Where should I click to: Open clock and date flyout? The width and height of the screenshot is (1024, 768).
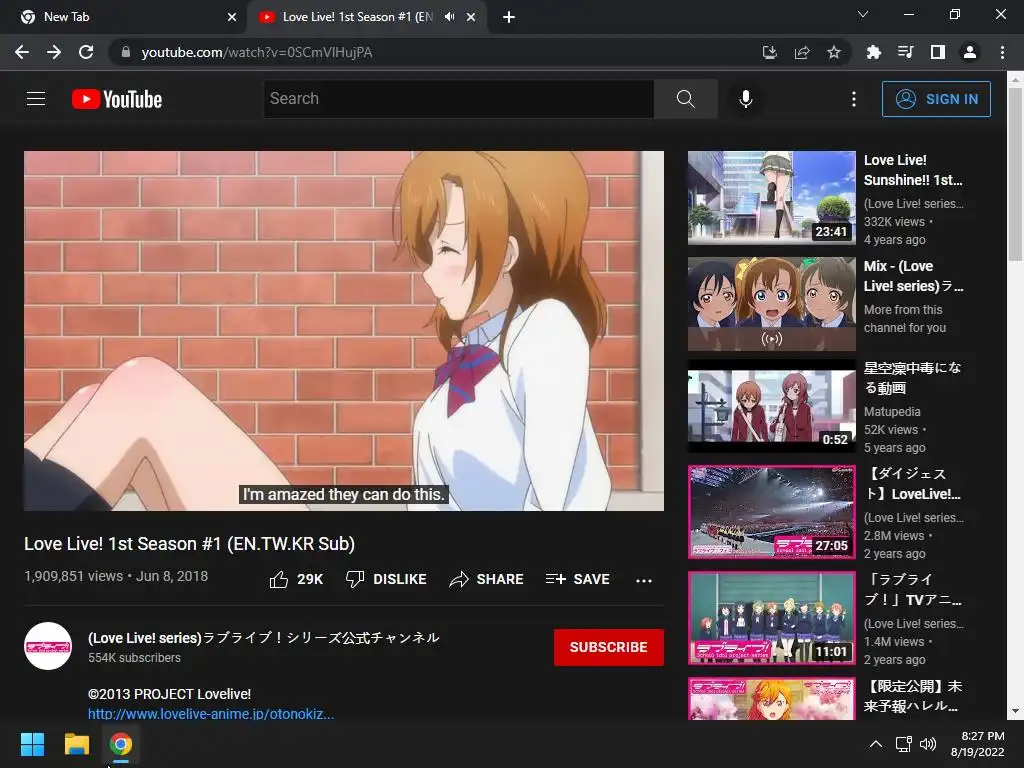click(977, 744)
